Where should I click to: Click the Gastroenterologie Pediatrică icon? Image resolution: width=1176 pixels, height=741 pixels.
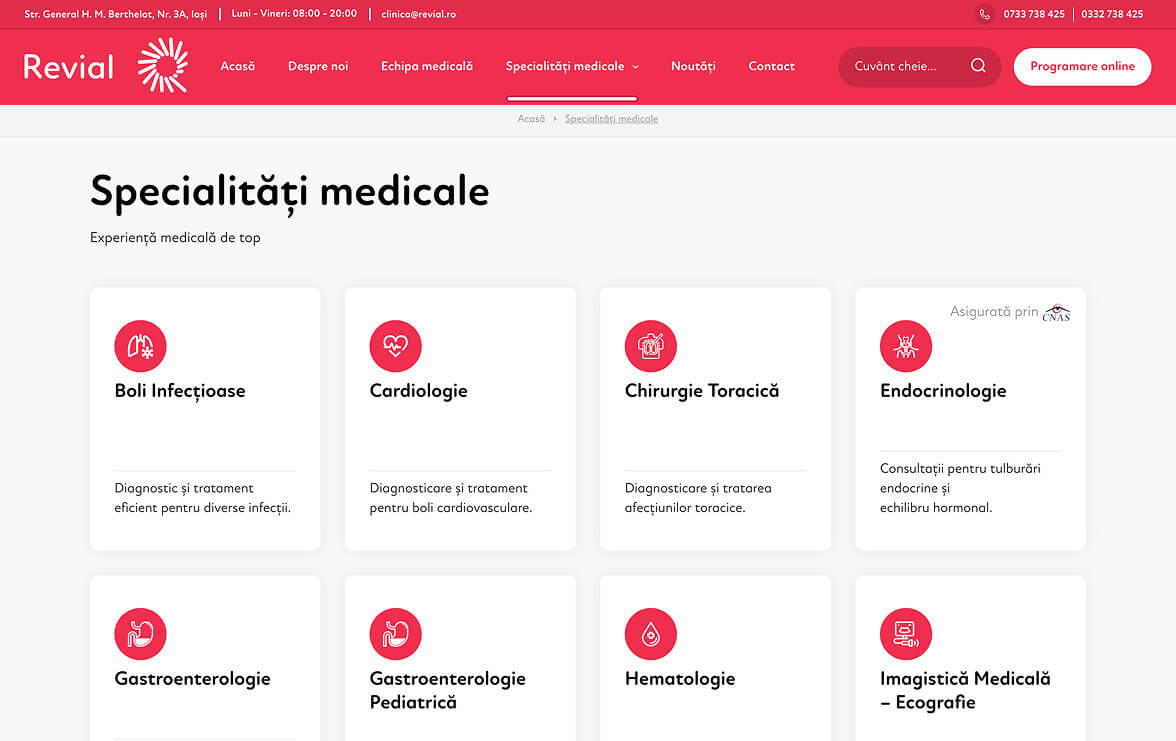point(395,634)
